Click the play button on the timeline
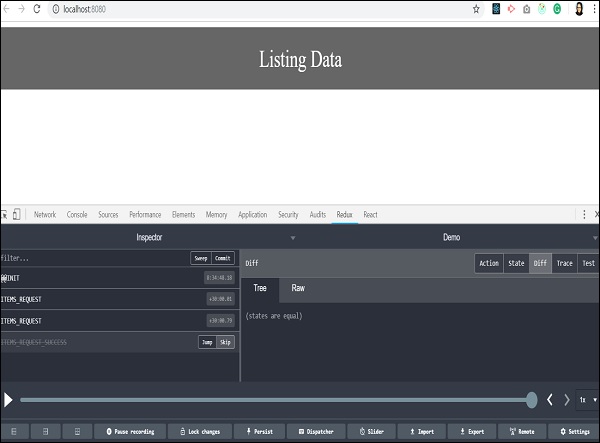600x443 pixels. (9, 400)
